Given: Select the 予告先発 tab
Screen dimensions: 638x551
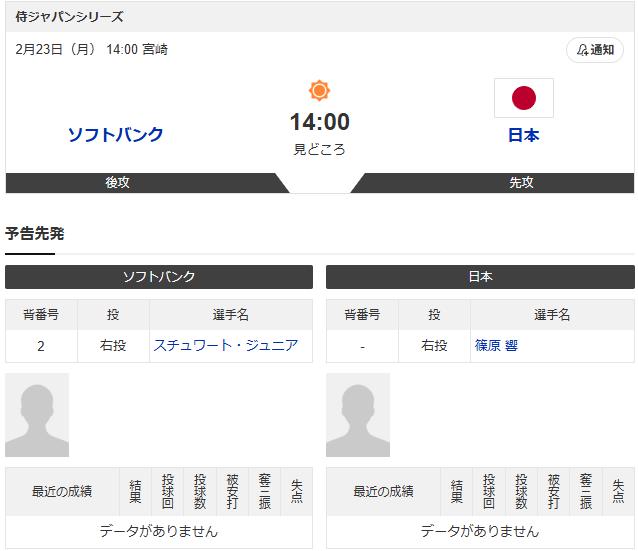Looking at the screenshot, I should click(x=34, y=234).
